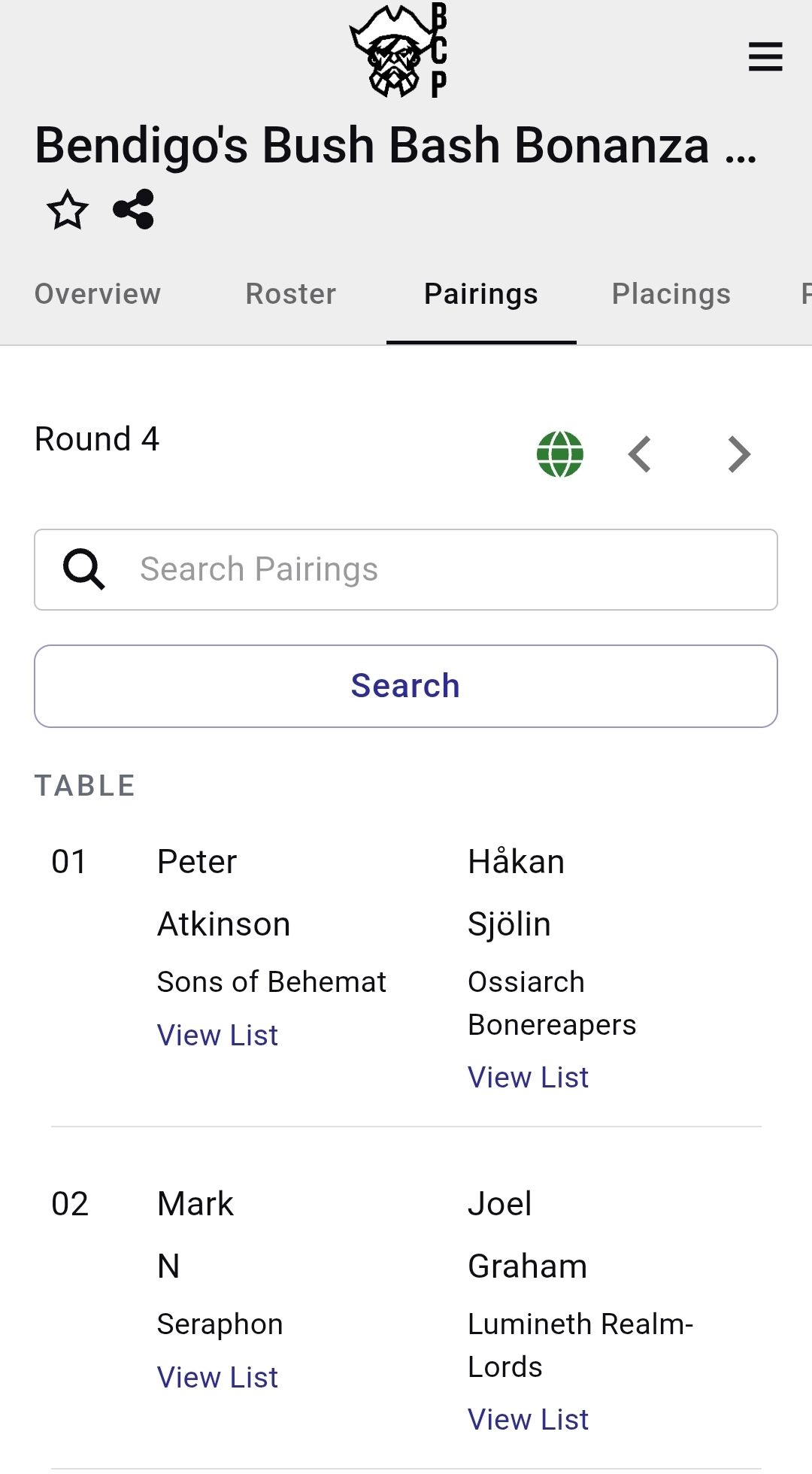The width and height of the screenshot is (812, 1474).
Task: Favorite the event with star icon
Action: (x=68, y=210)
